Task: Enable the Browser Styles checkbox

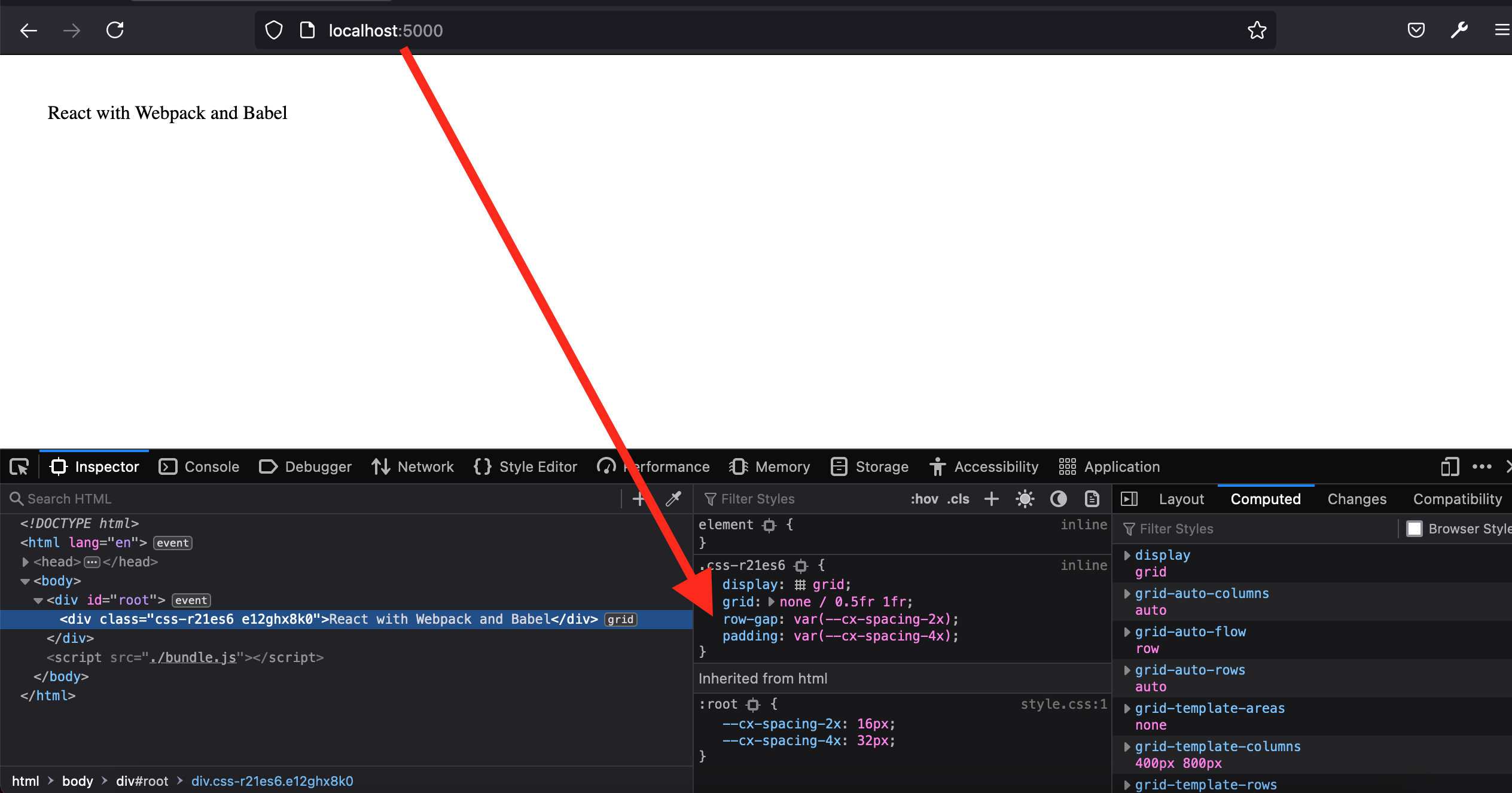Action: (x=1415, y=528)
